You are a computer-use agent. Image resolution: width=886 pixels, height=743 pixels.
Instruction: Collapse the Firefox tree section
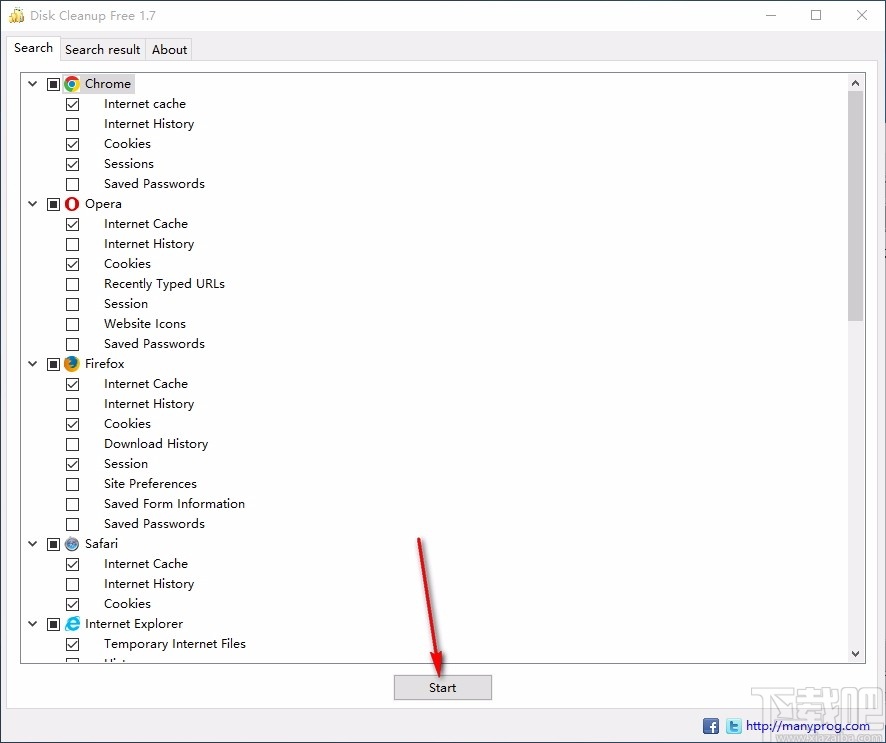(32, 363)
